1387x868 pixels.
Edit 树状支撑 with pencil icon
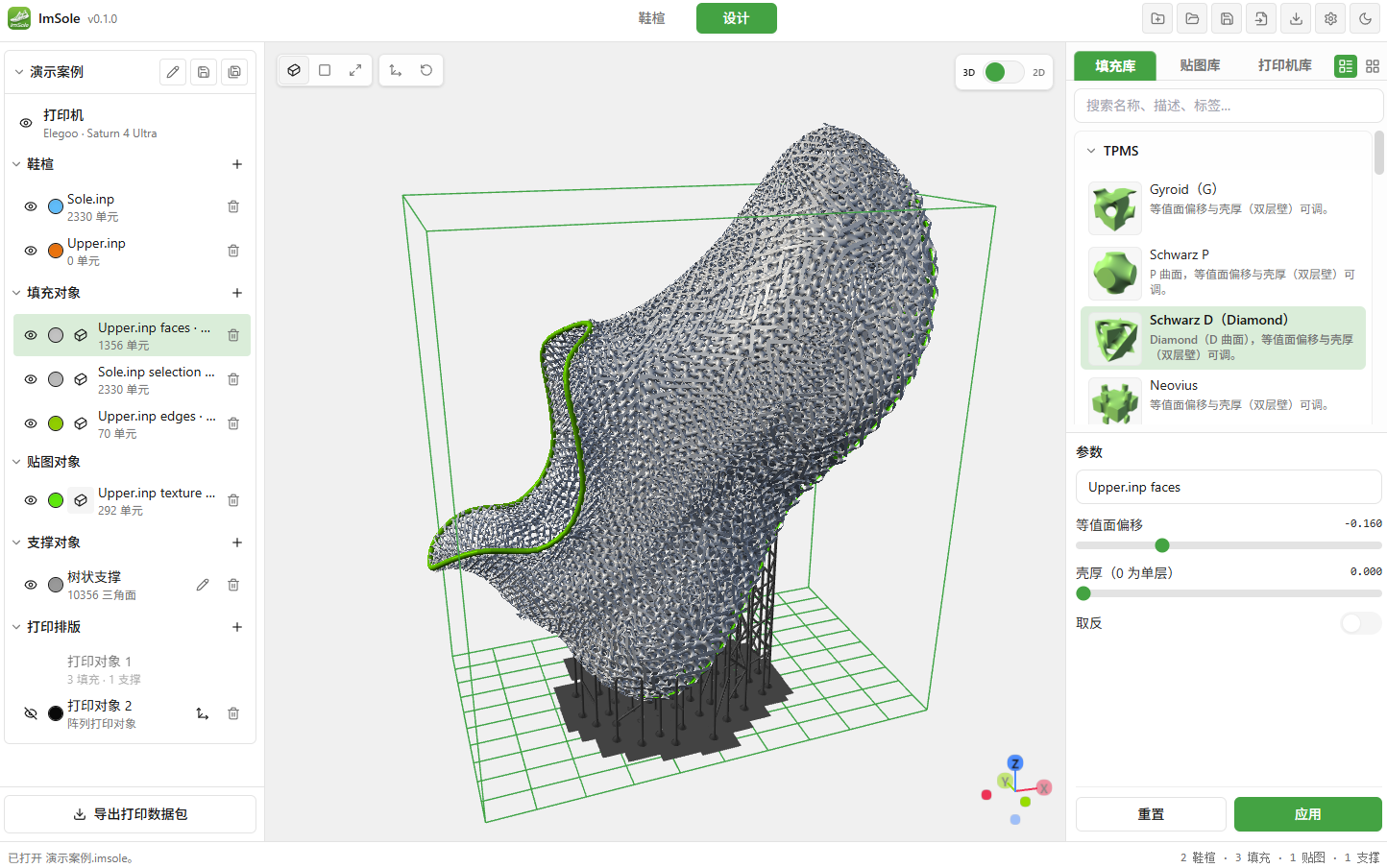(203, 585)
